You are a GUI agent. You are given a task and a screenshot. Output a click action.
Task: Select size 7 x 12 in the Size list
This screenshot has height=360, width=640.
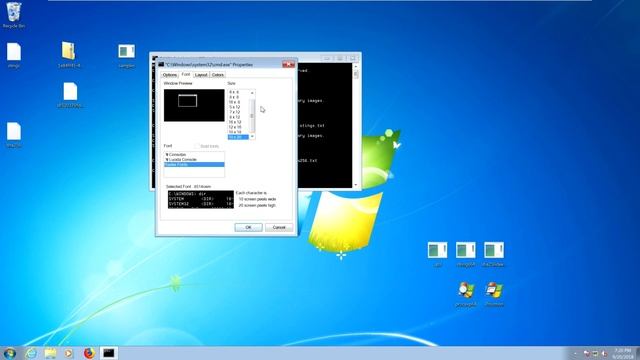(238, 112)
